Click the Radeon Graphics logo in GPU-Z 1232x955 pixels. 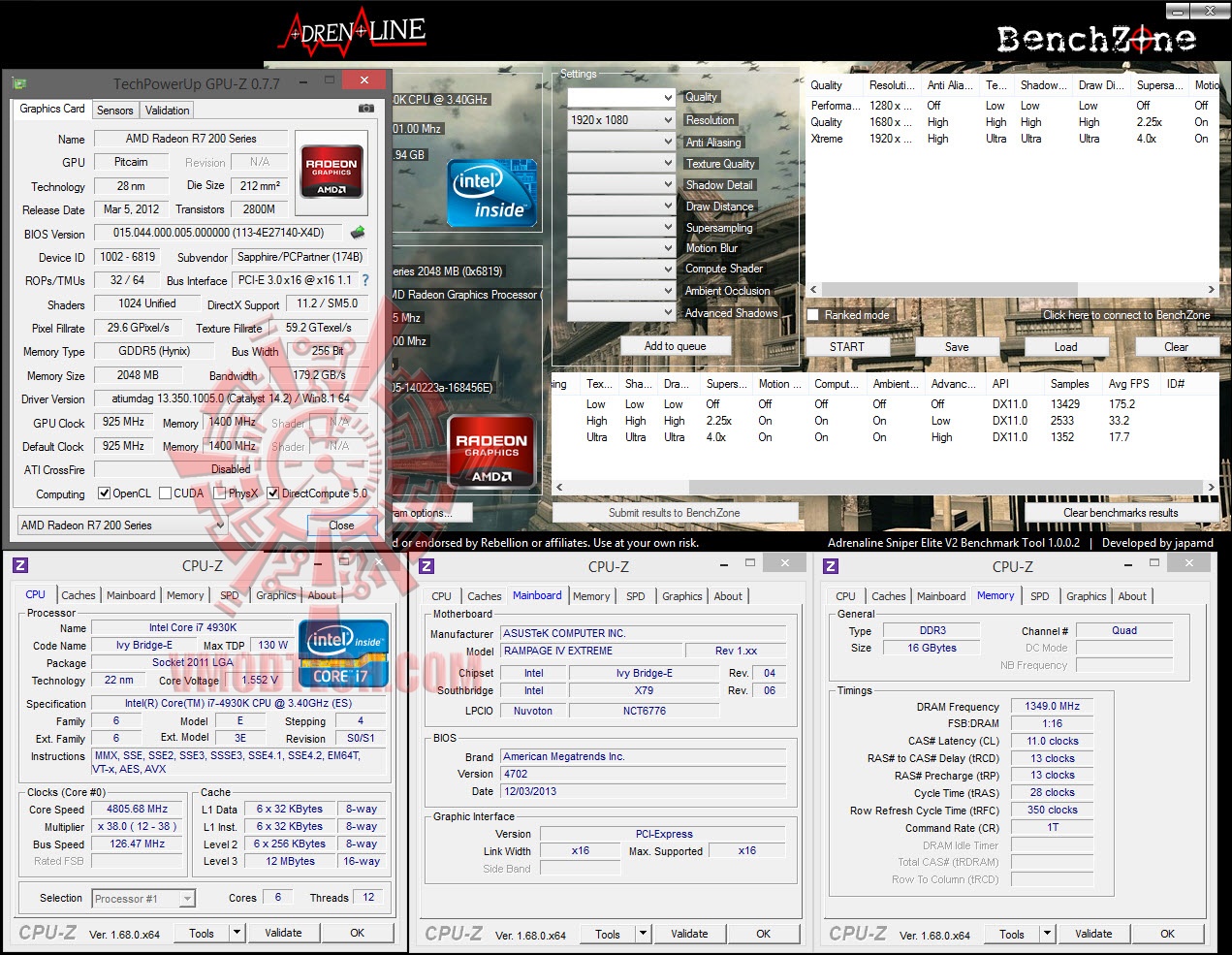point(332,172)
